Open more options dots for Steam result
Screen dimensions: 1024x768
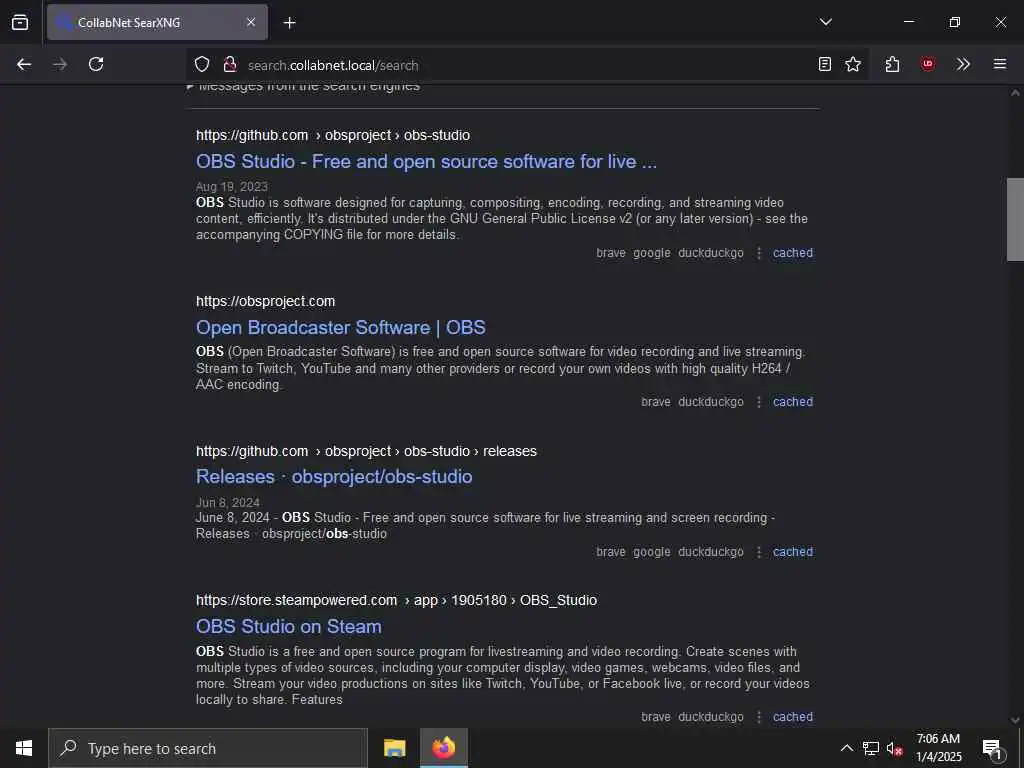759,717
